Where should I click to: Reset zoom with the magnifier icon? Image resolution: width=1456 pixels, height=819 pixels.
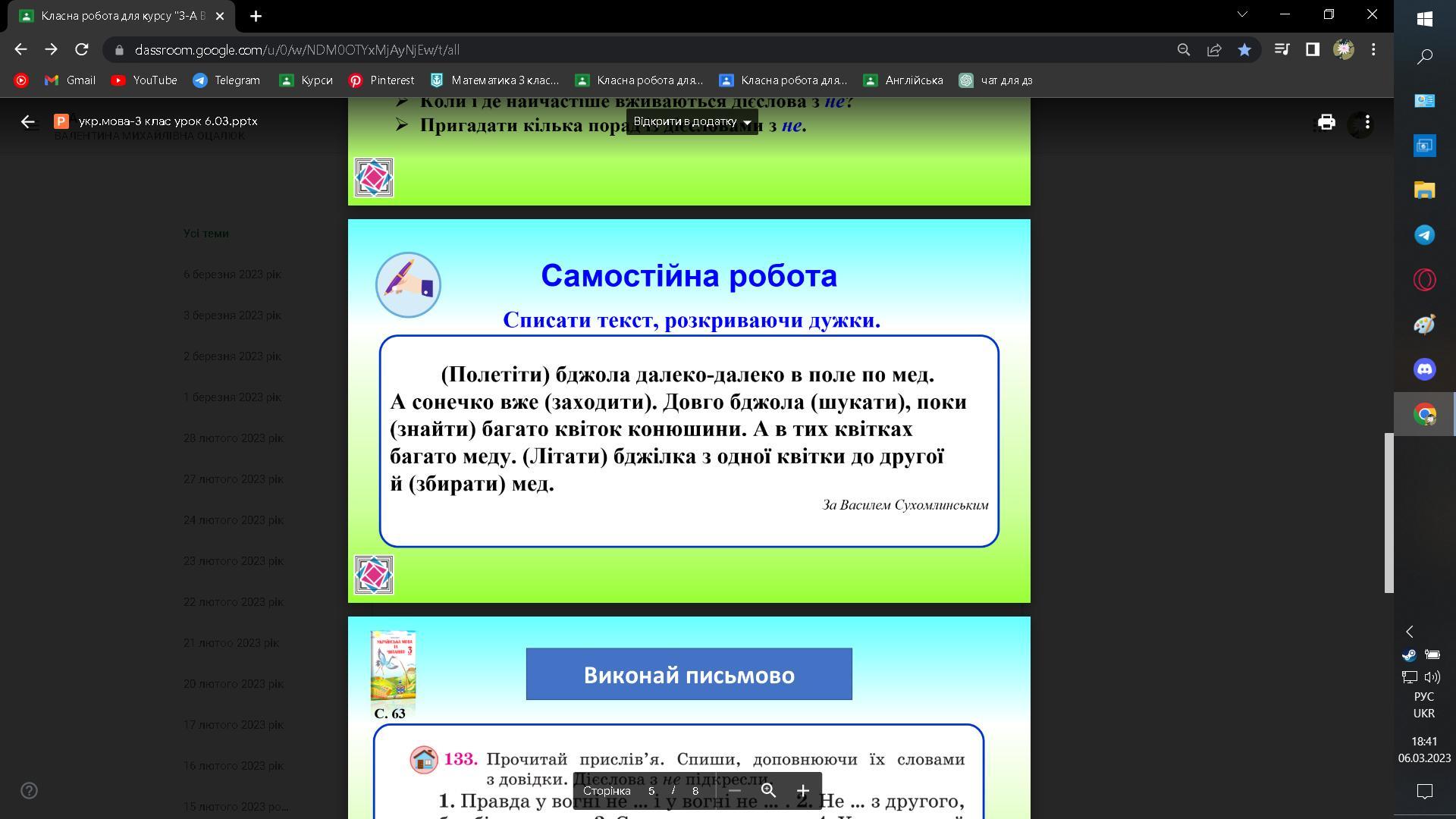tap(768, 791)
